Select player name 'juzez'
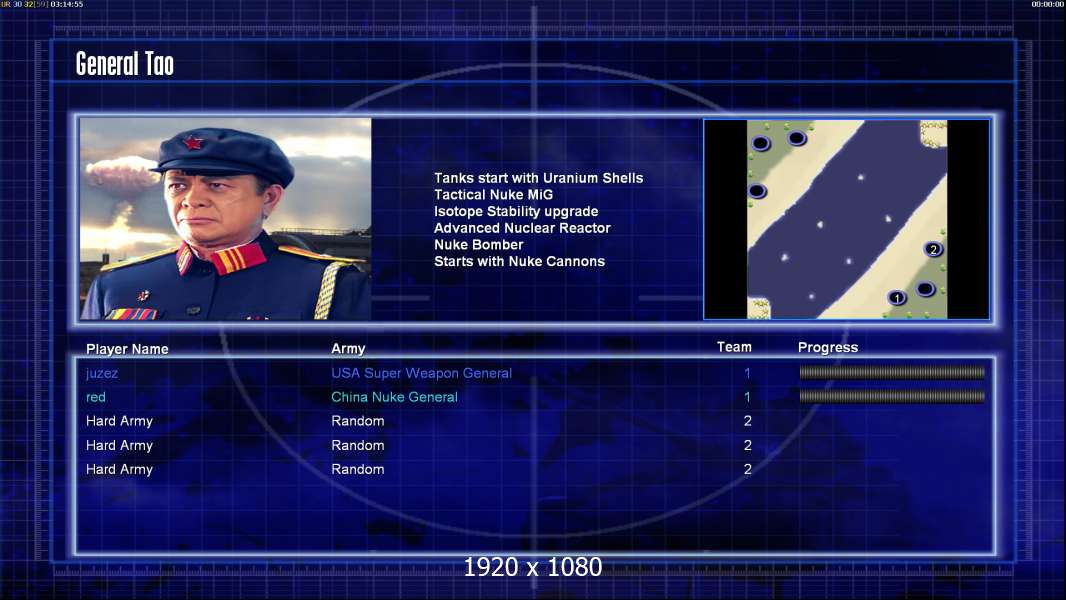The image size is (1066, 600). point(102,373)
